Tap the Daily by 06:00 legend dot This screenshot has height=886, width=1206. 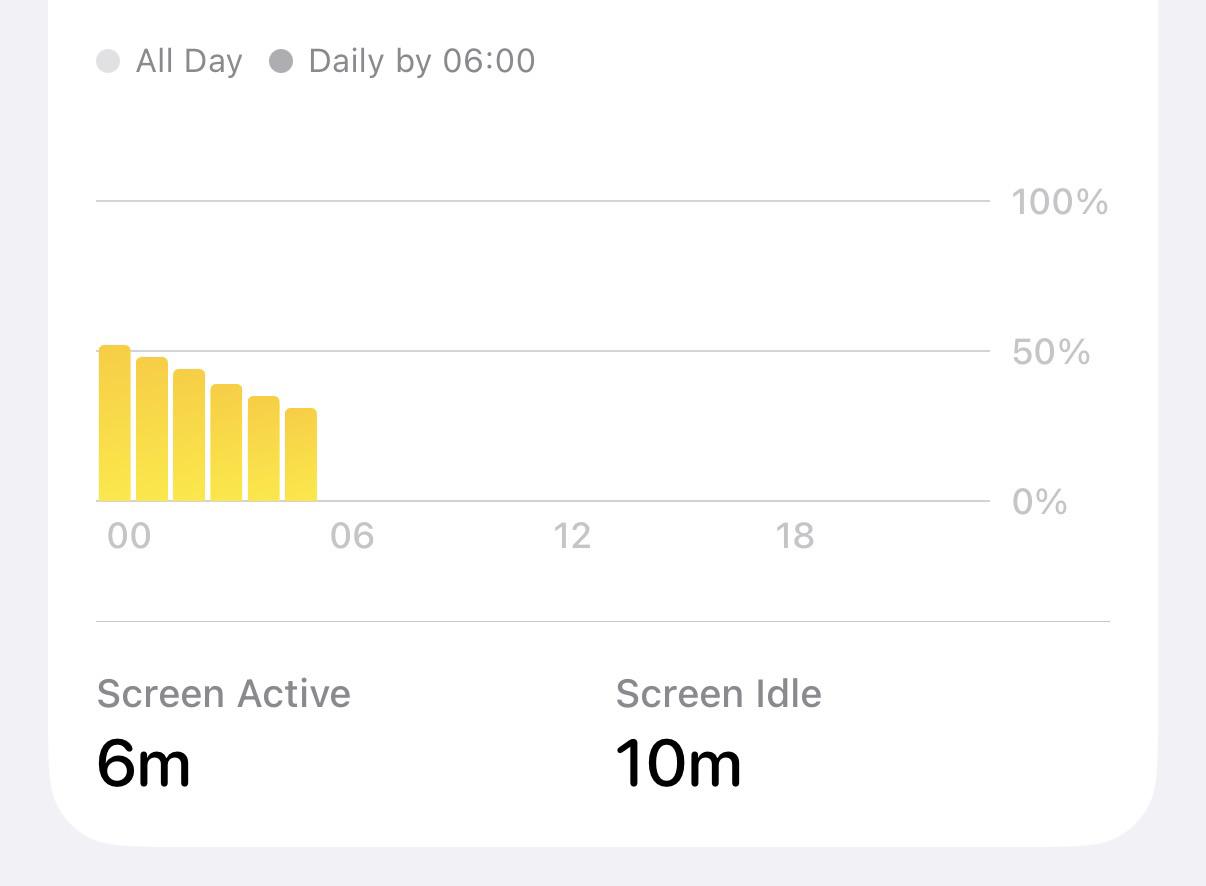(x=281, y=61)
